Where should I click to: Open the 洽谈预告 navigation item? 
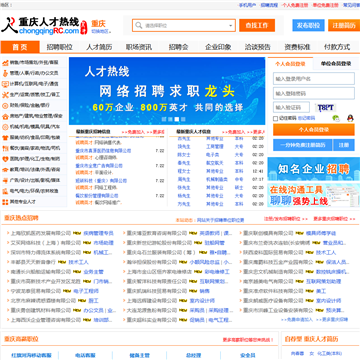[x=258, y=47]
